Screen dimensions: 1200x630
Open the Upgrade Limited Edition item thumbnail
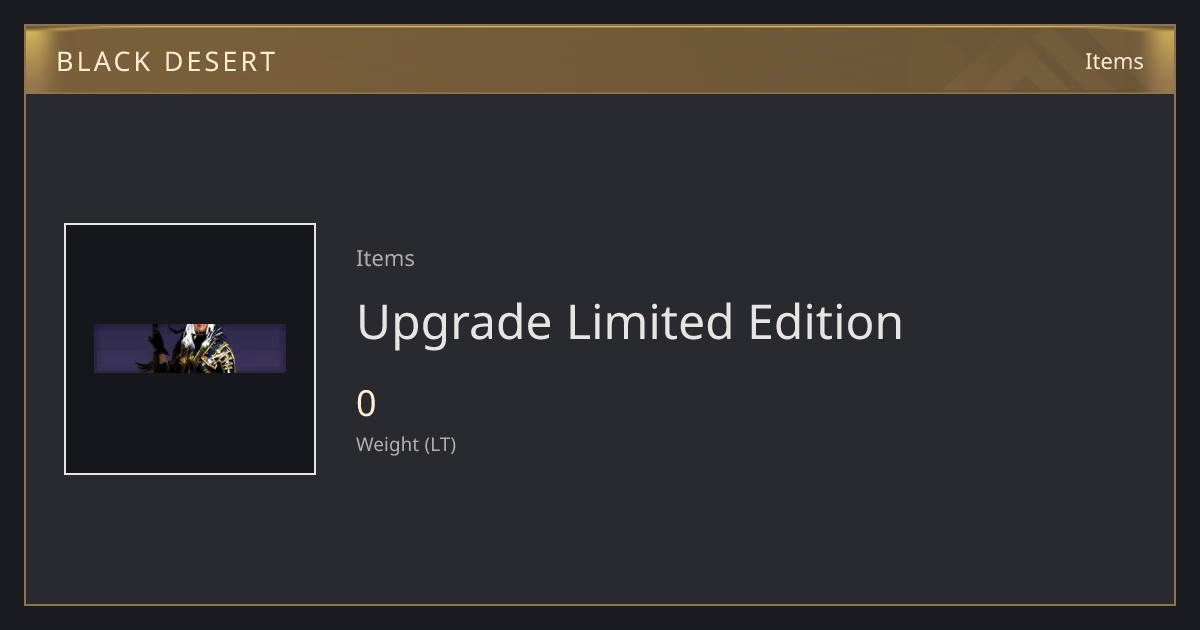point(190,349)
